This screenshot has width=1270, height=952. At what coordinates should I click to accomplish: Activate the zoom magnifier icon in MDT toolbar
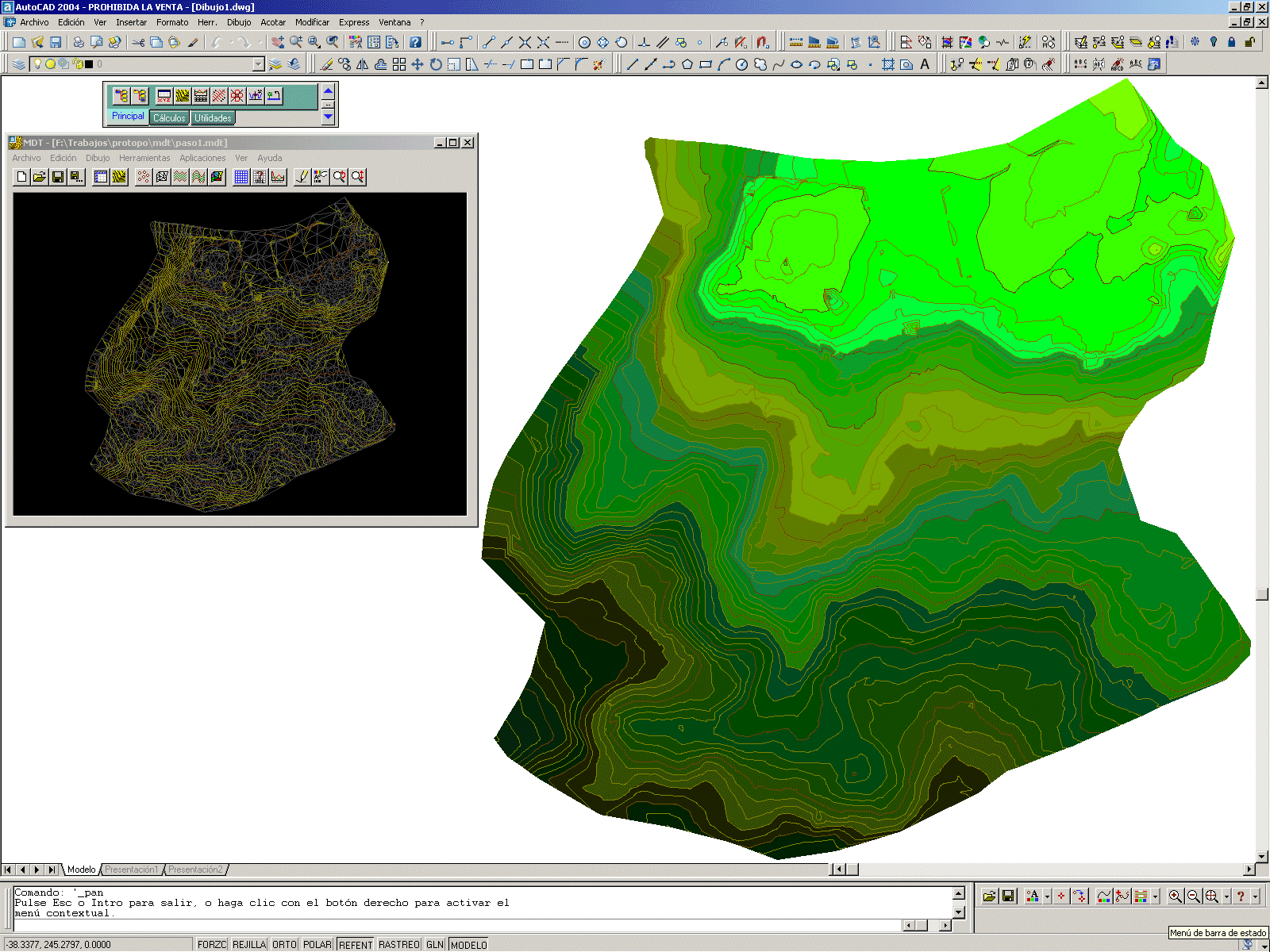(340, 176)
